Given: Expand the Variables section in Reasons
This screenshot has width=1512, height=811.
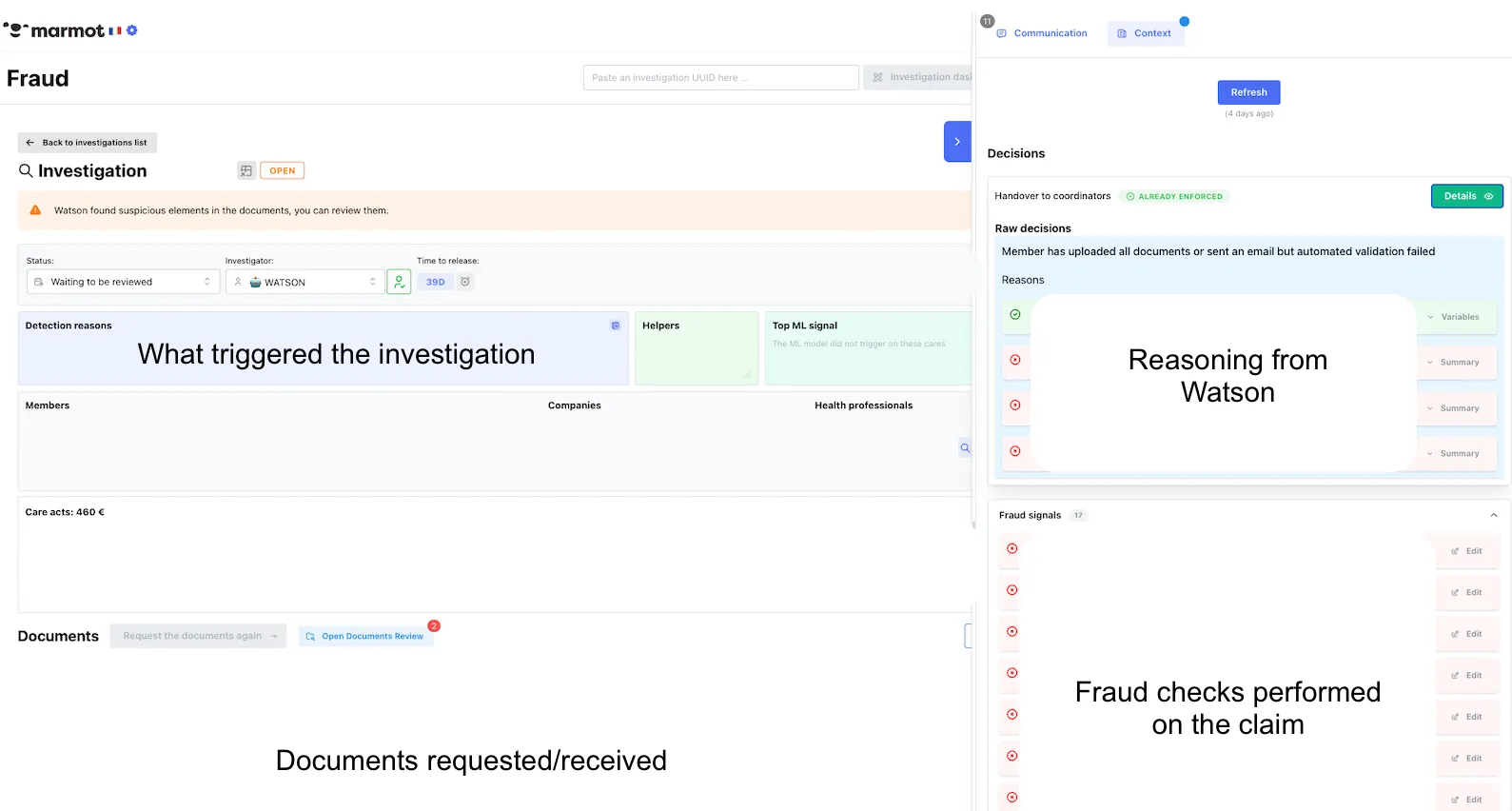Looking at the screenshot, I should click(x=1454, y=317).
